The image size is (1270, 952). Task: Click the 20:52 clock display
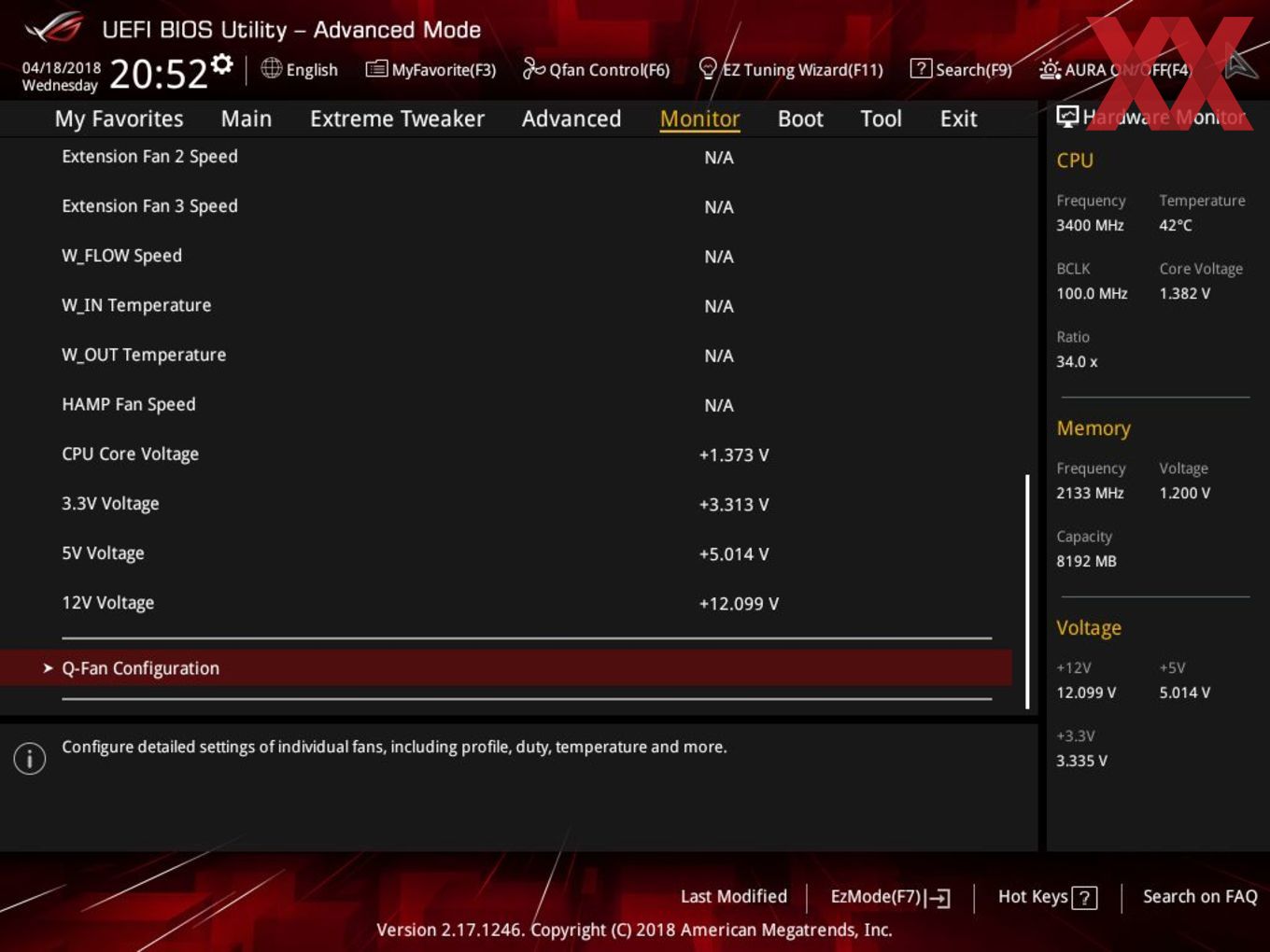(159, 74)
